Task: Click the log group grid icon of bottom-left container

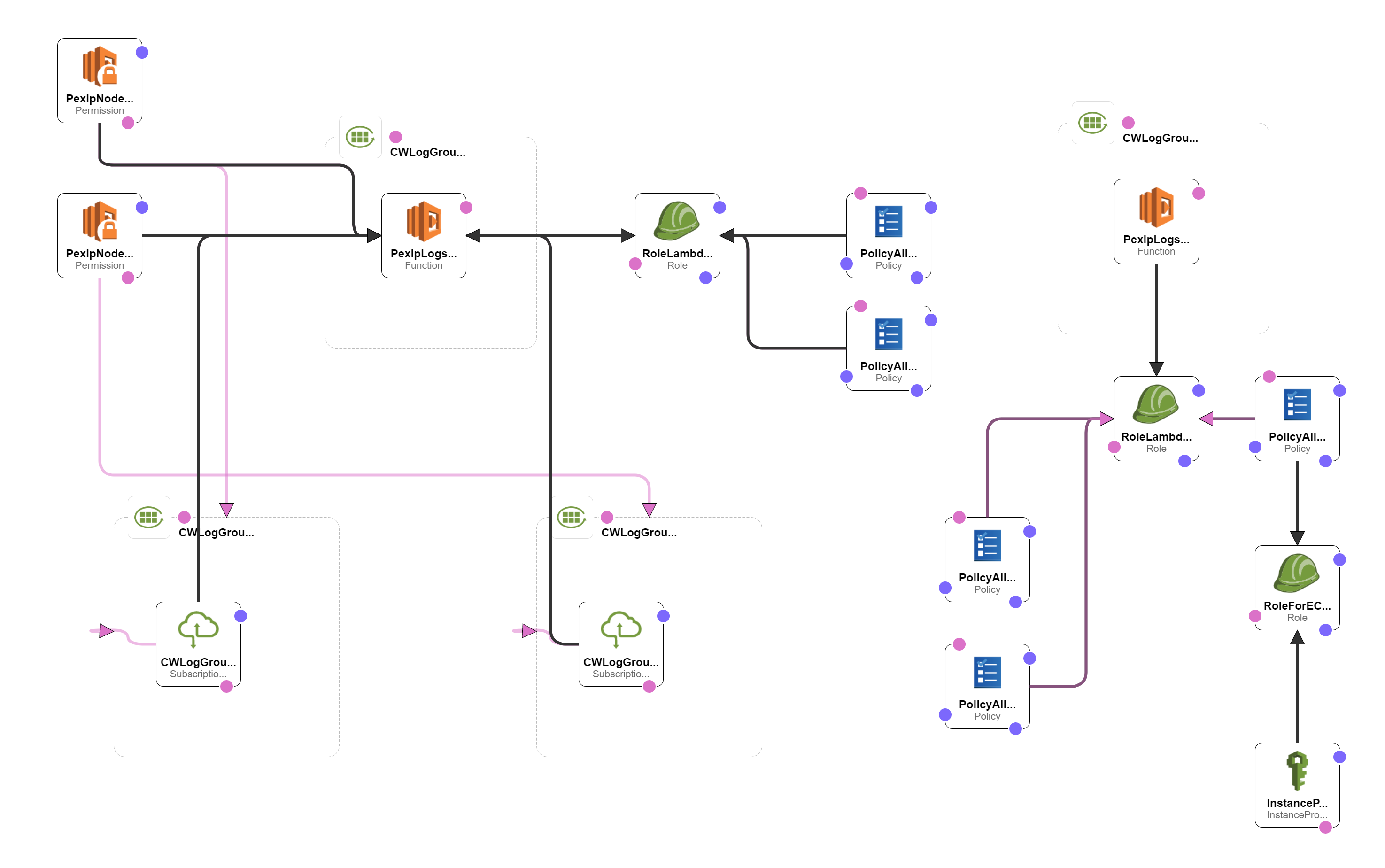Action: [x=149, y=517]
